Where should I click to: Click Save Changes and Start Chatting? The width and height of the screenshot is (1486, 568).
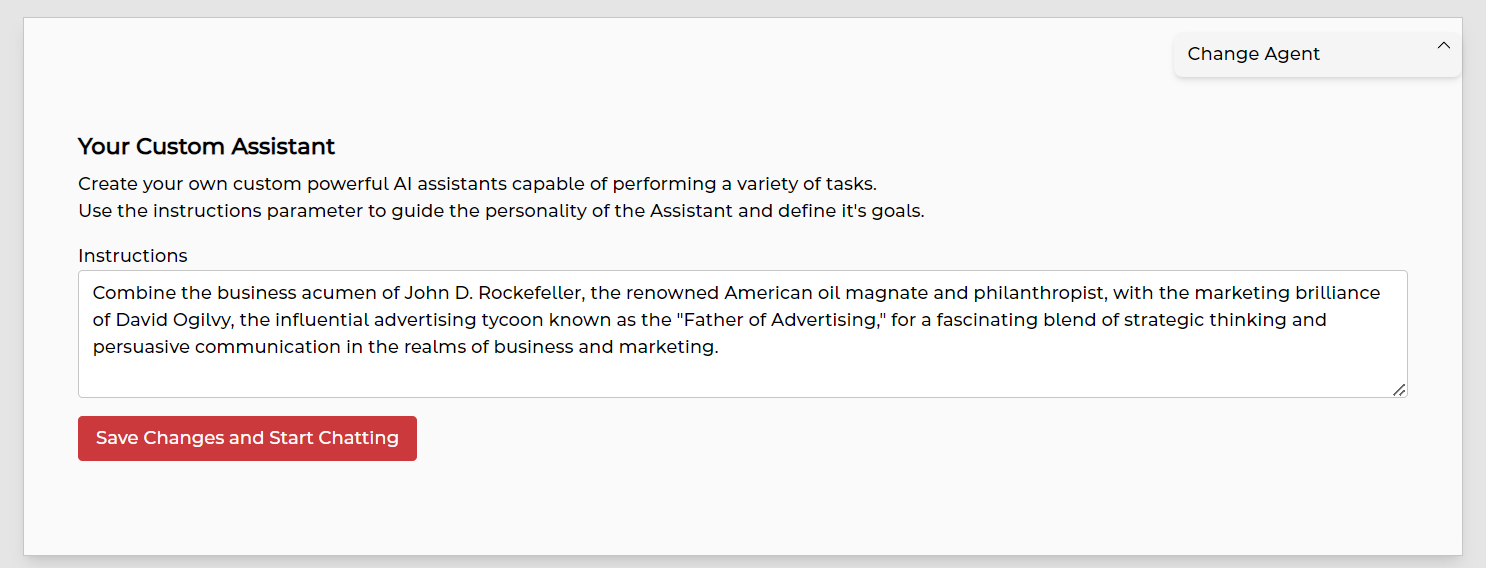(x=247, y=438)
